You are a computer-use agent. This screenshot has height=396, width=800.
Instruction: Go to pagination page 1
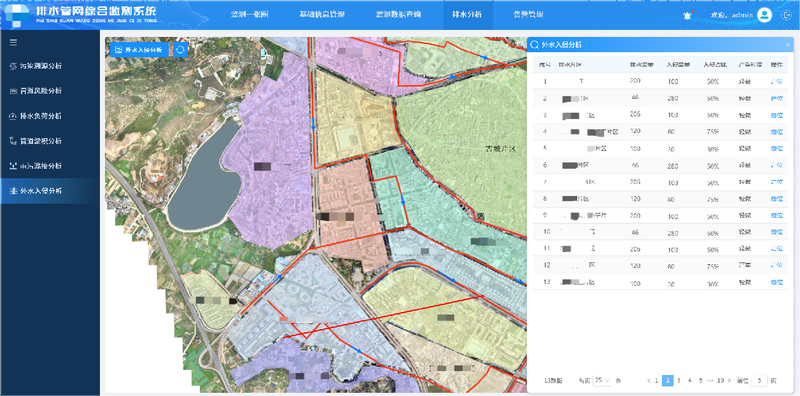point(657,380)
